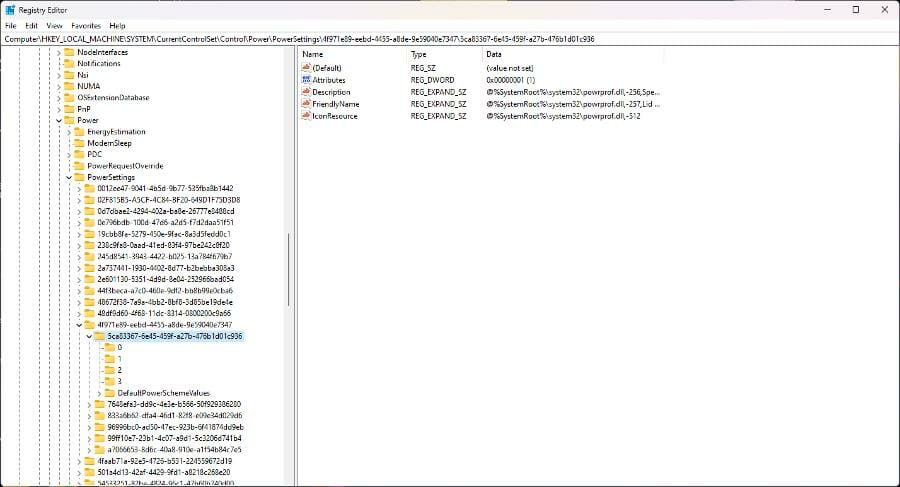Collapse the PowerSettings key
The image size is (900, 487).
[69, 177]
